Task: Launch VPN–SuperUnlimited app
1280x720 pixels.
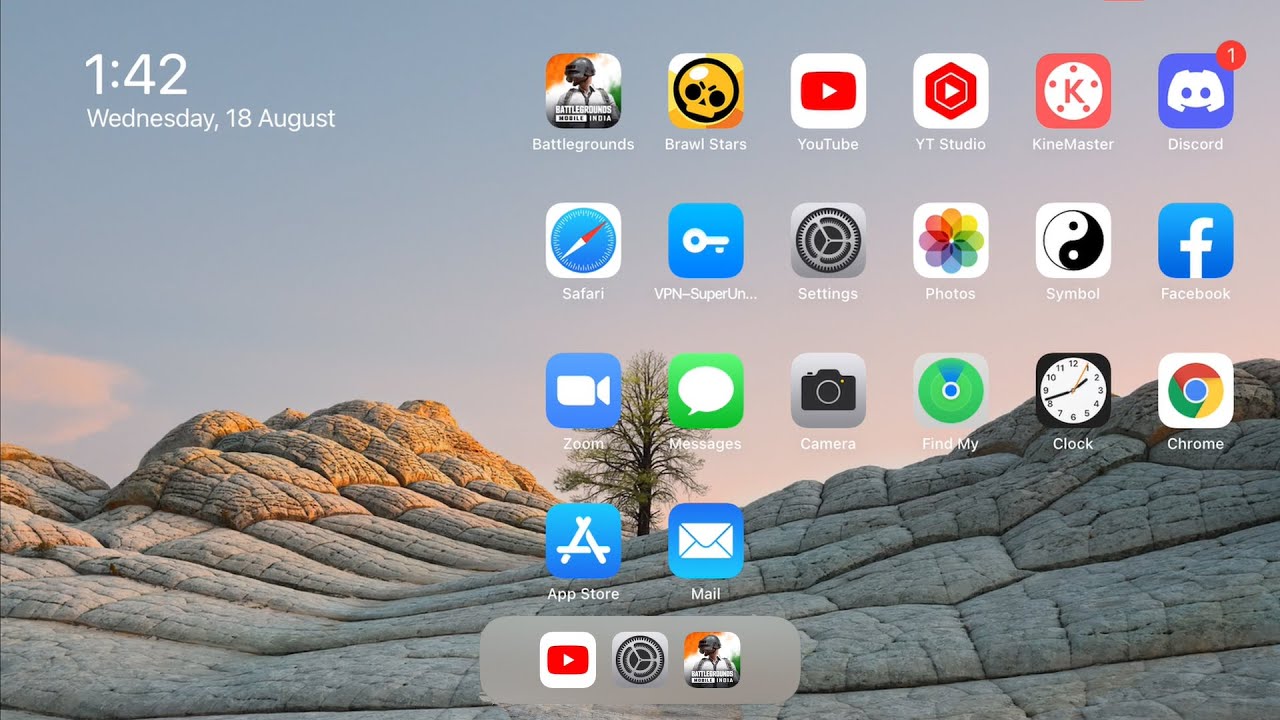Action: click(706, 241)
